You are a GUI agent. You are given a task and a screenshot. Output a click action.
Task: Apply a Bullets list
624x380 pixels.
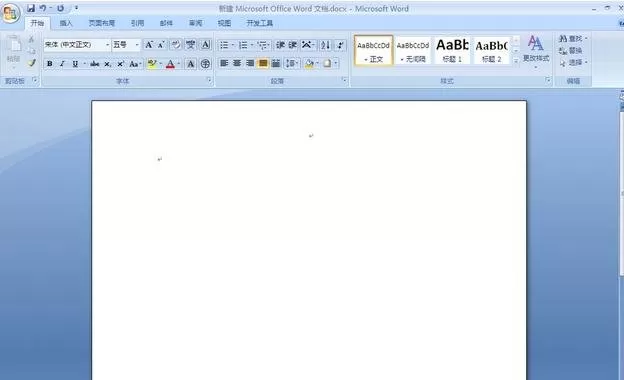(224, 45)
